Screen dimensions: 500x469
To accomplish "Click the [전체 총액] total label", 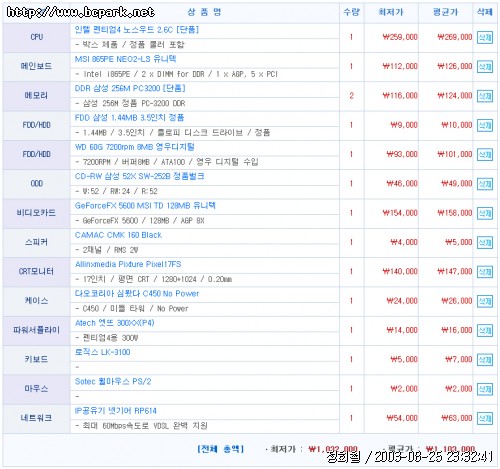I will tap(221, 449).
